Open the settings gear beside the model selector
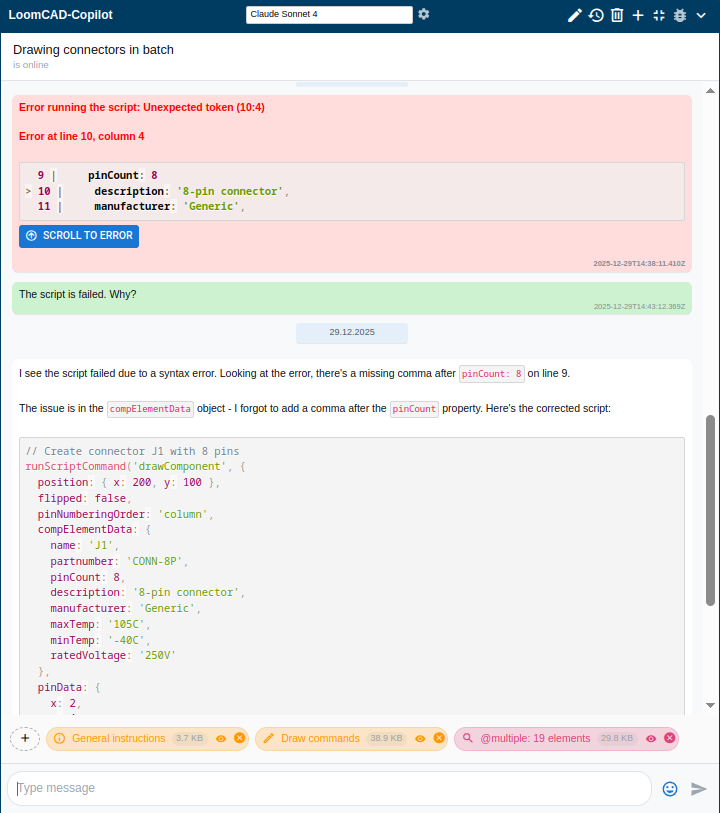Image resolution: width=720 pixels, height=813 pixels. pyautogui.click(x=424, y=14)
